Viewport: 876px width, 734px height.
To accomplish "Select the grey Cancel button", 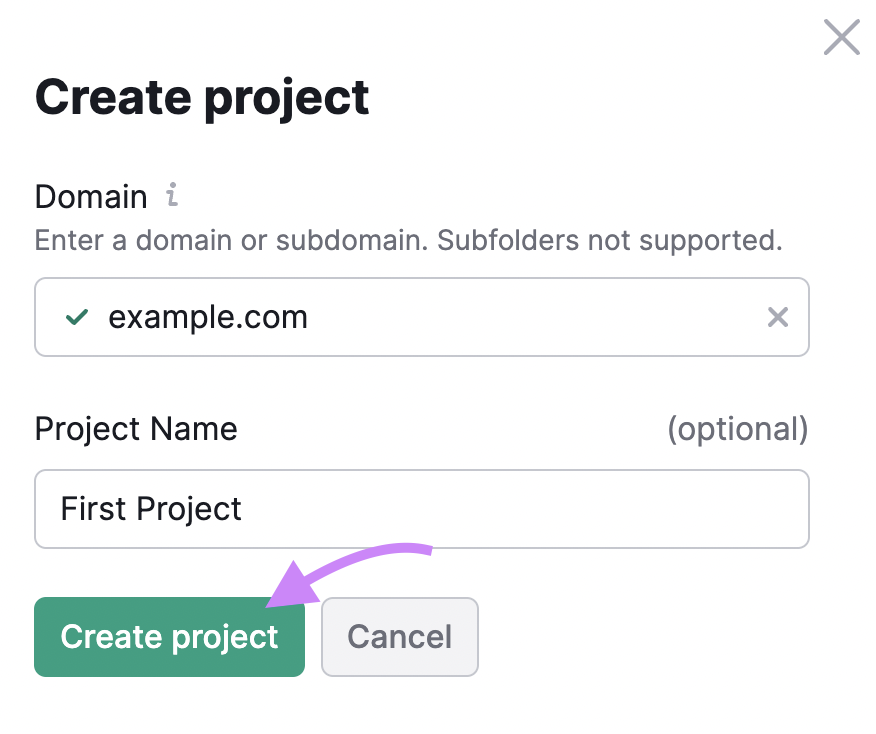I will click(x=399, y=637).
